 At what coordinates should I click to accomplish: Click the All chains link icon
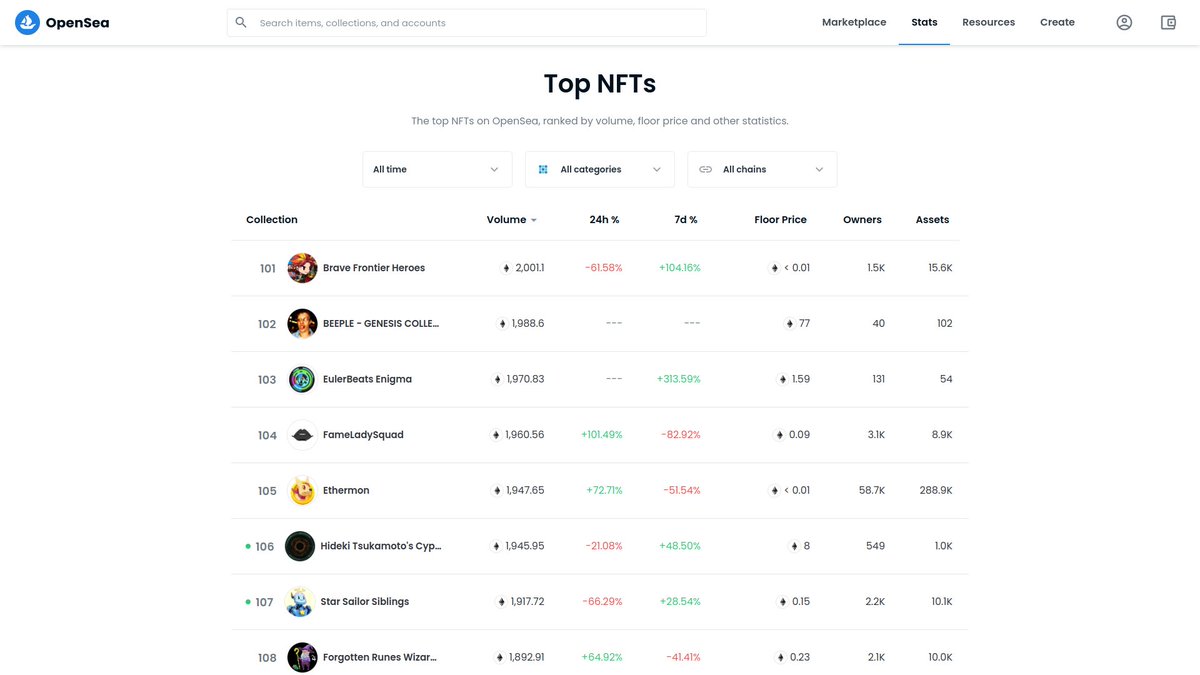705,169
